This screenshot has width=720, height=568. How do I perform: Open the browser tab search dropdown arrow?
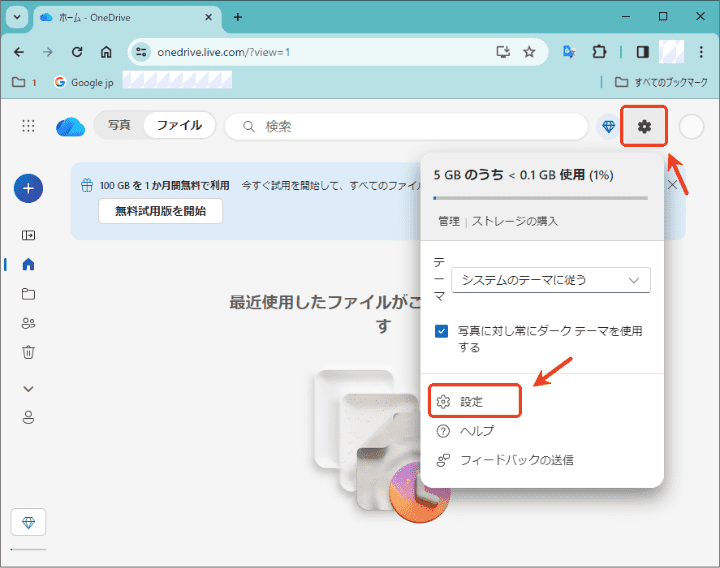point(17,17)
